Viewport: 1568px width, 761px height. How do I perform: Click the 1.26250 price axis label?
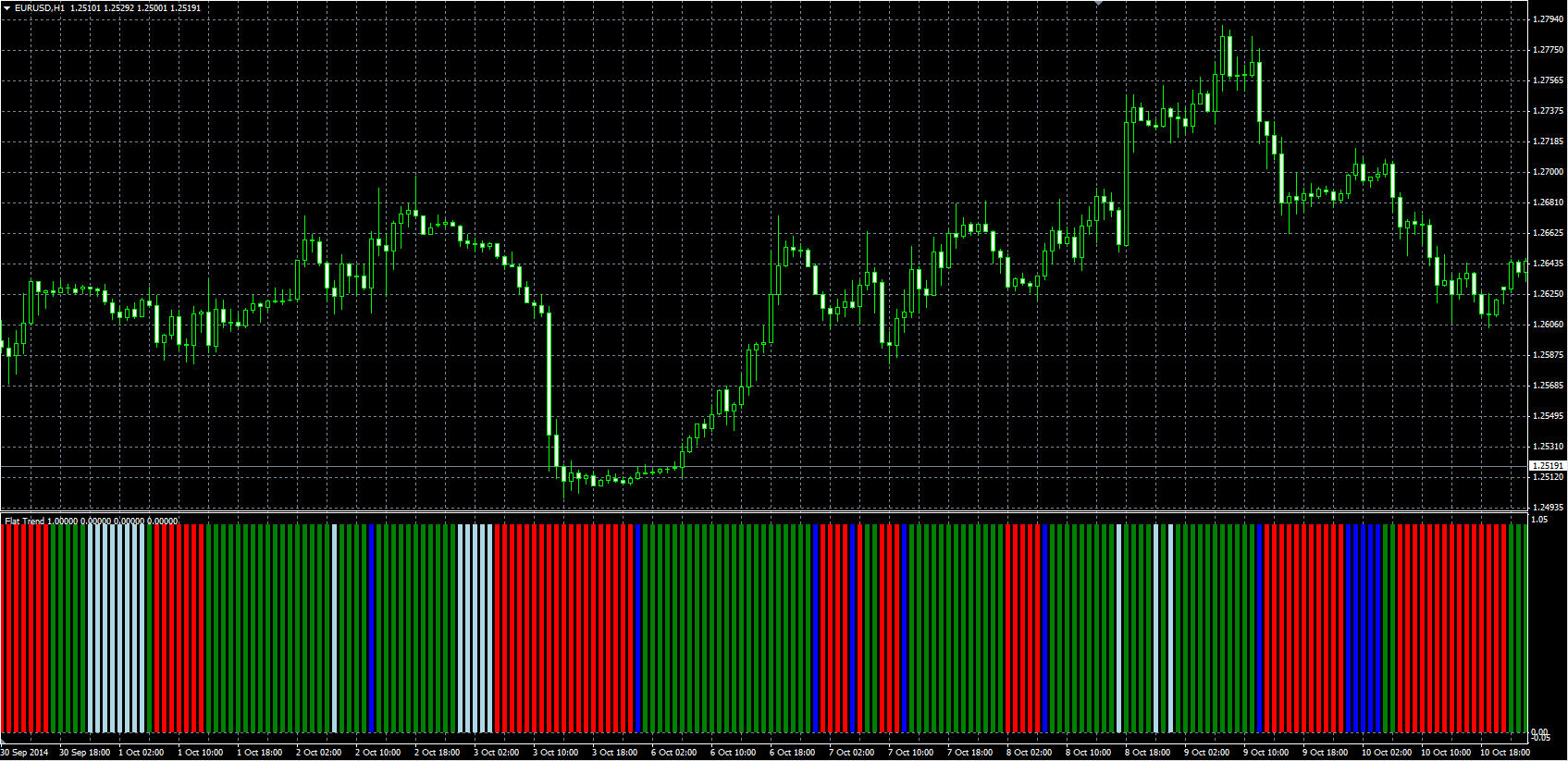pos(1548,294)
